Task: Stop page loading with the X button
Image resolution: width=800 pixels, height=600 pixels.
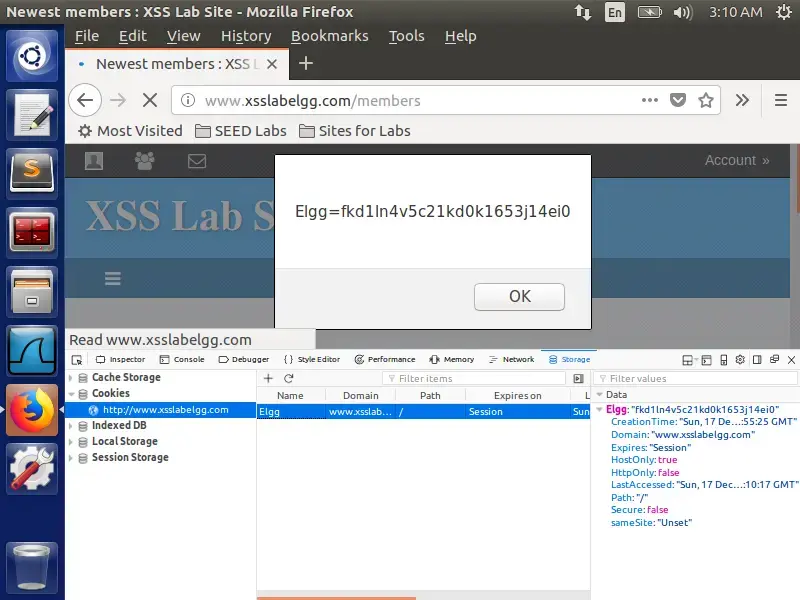Action: (x=150, y=100)
